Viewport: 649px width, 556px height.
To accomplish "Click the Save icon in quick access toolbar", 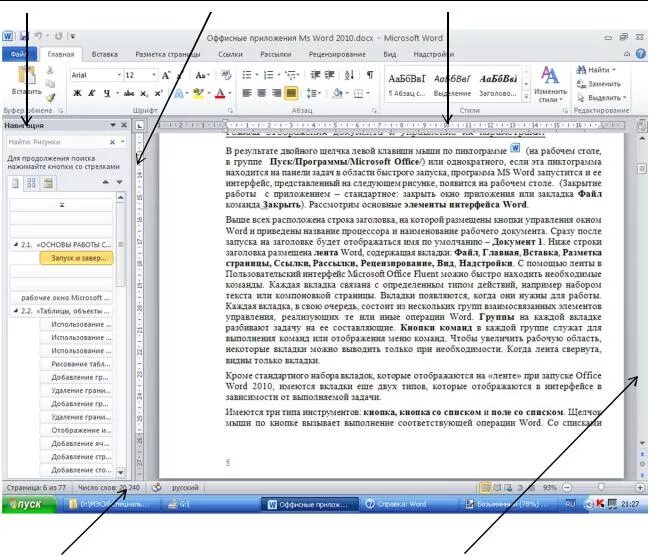I will [x=24, y=36].
